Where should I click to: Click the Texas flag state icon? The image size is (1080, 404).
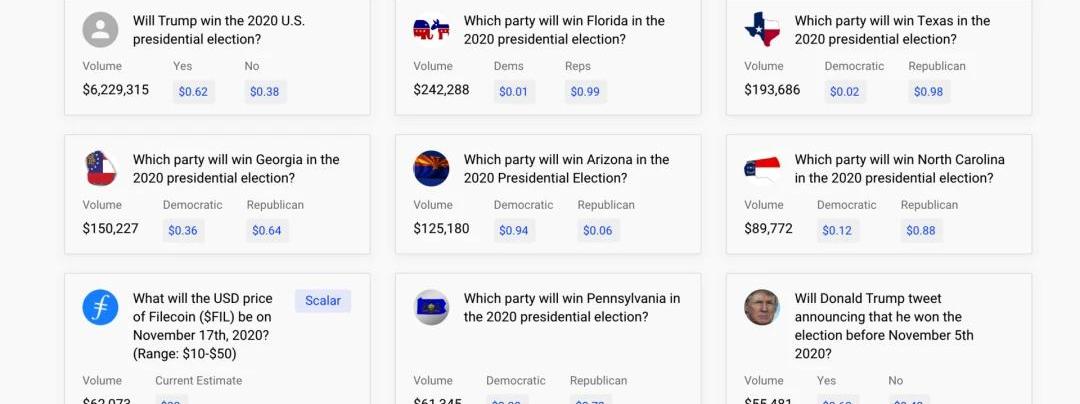click(x=762, y=30)
